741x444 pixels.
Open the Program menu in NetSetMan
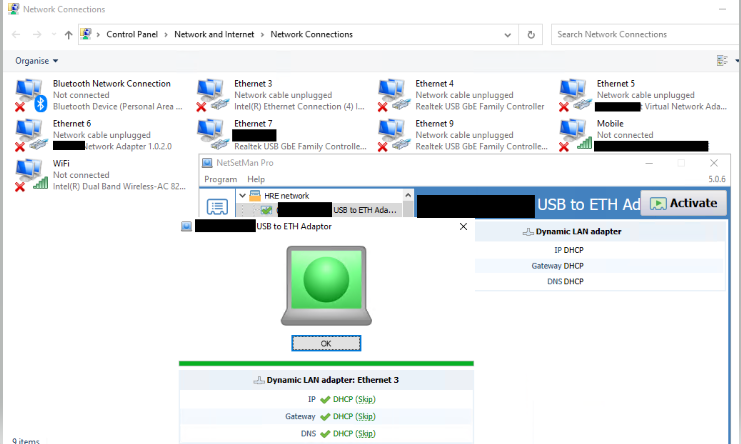tap(221, 179)
